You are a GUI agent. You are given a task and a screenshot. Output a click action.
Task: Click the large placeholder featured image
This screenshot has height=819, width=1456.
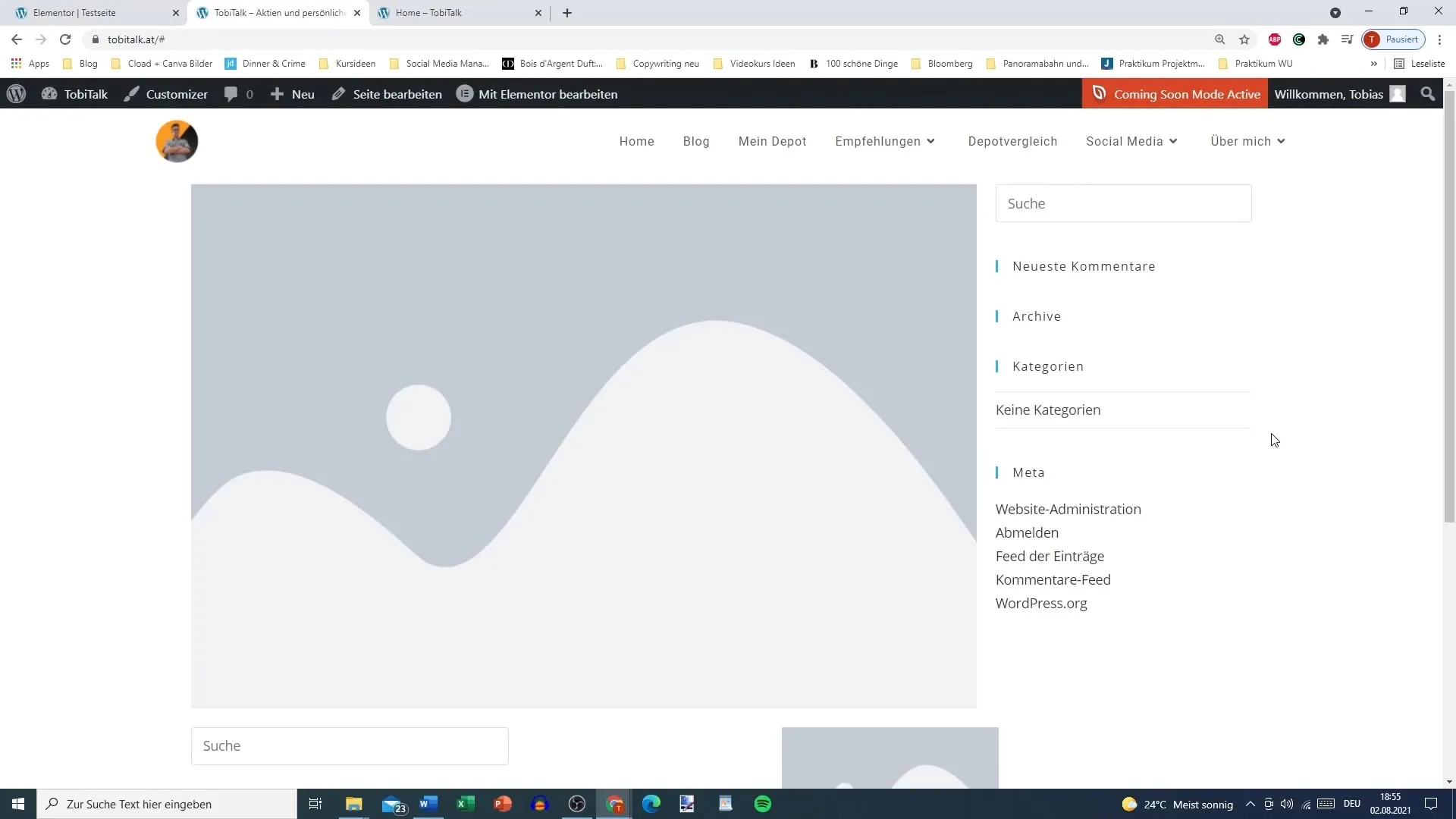pyautogui.click(x=583, y=446)
